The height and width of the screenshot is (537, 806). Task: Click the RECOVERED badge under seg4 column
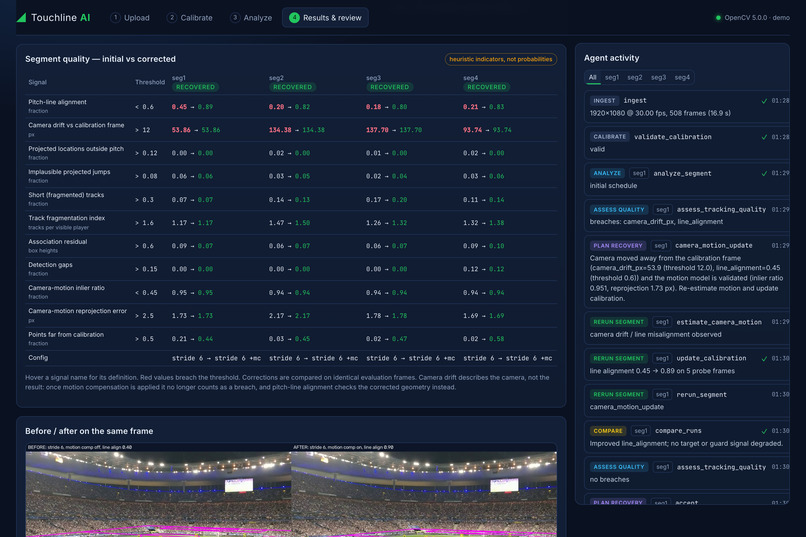486,87
